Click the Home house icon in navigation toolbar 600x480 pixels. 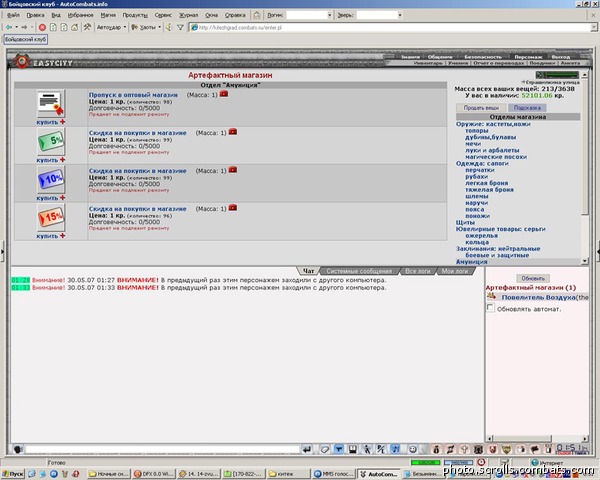[x=75, y=27]
